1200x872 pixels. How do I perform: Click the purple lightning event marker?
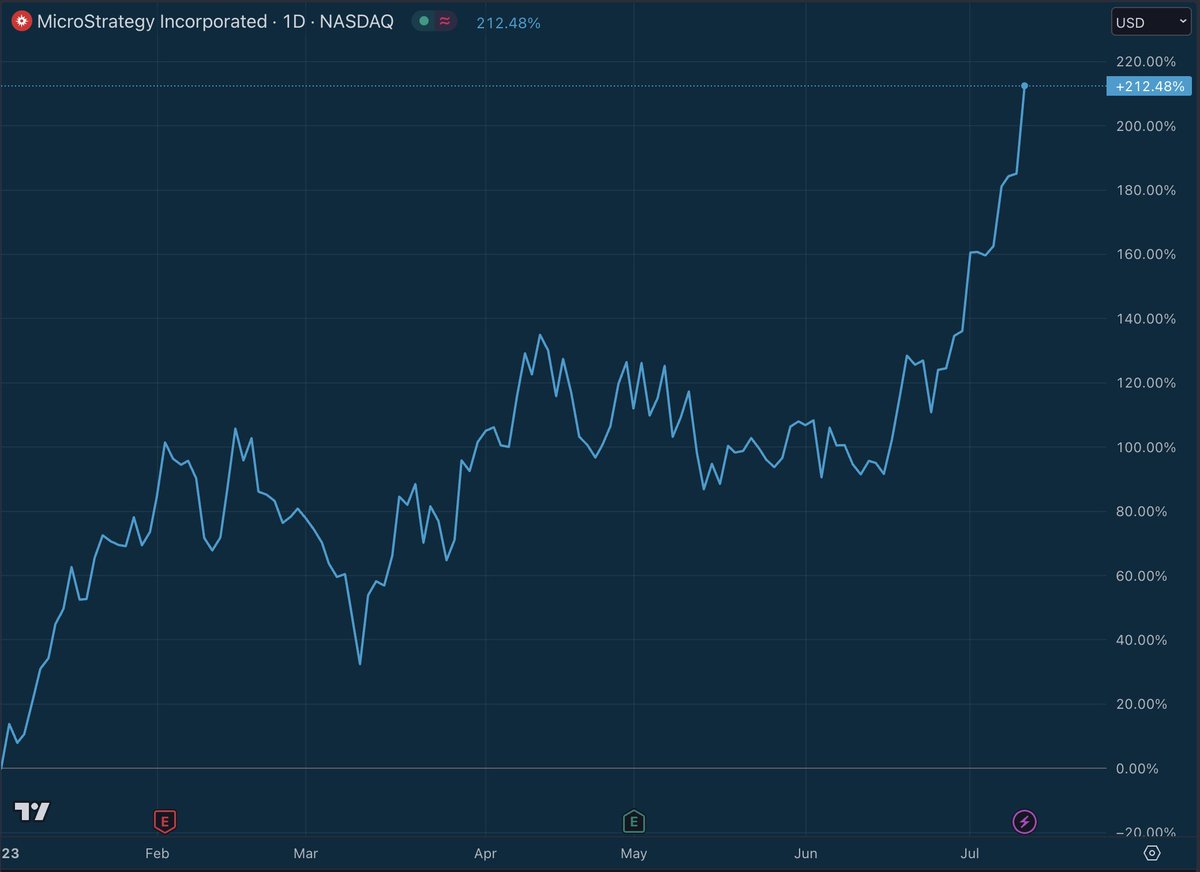[1025, 822]
